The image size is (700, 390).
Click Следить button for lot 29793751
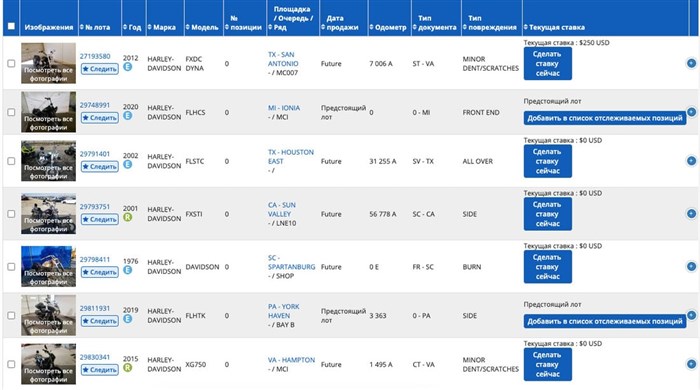pyautogui.click(x=100, y=219)
